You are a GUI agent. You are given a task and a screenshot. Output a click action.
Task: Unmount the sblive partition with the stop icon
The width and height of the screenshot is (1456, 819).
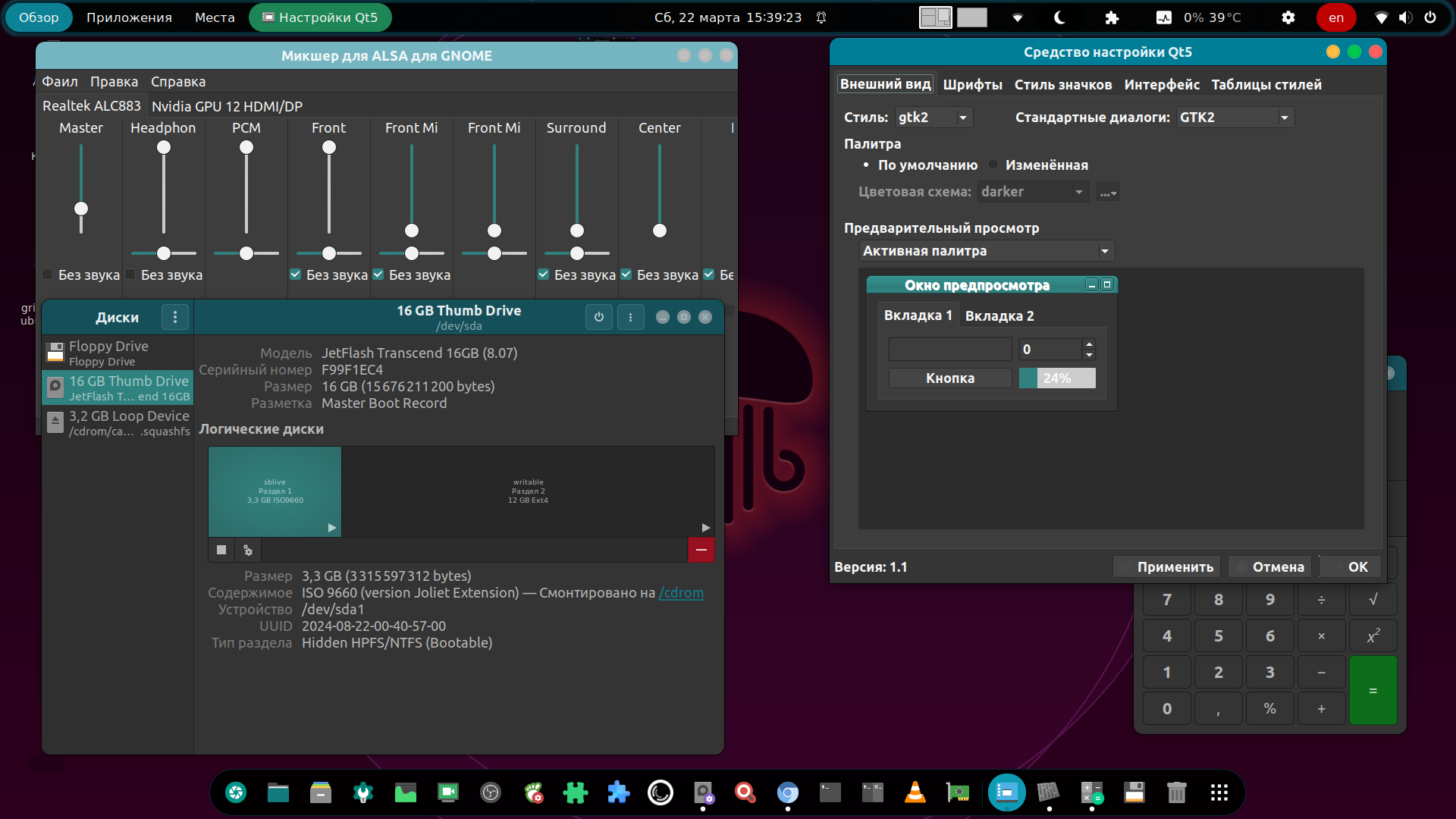pyautogui.click(x=221, y=550)
